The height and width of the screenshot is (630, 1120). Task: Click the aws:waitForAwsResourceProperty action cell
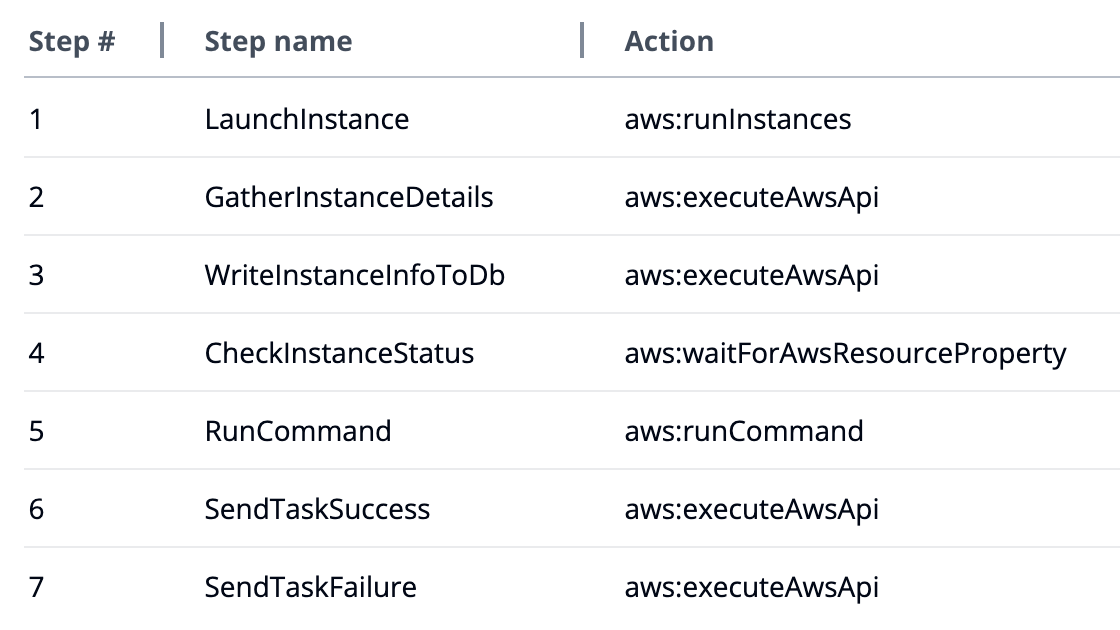click(845, 354)
